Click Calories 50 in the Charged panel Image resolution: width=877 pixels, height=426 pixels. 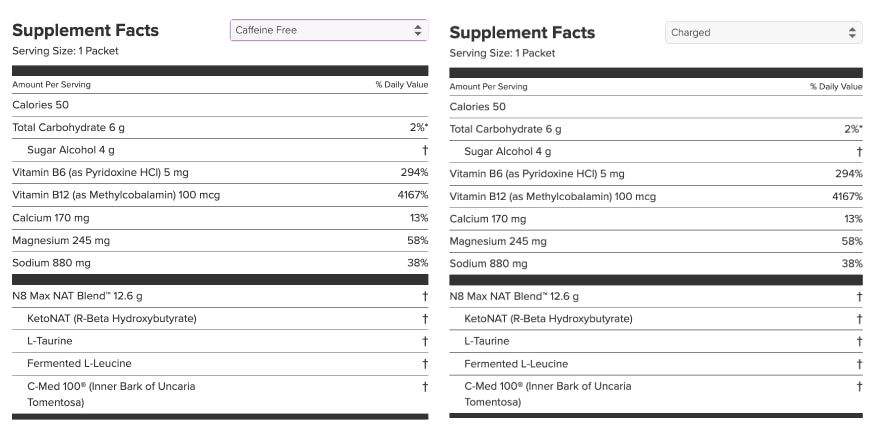(477, 107)
